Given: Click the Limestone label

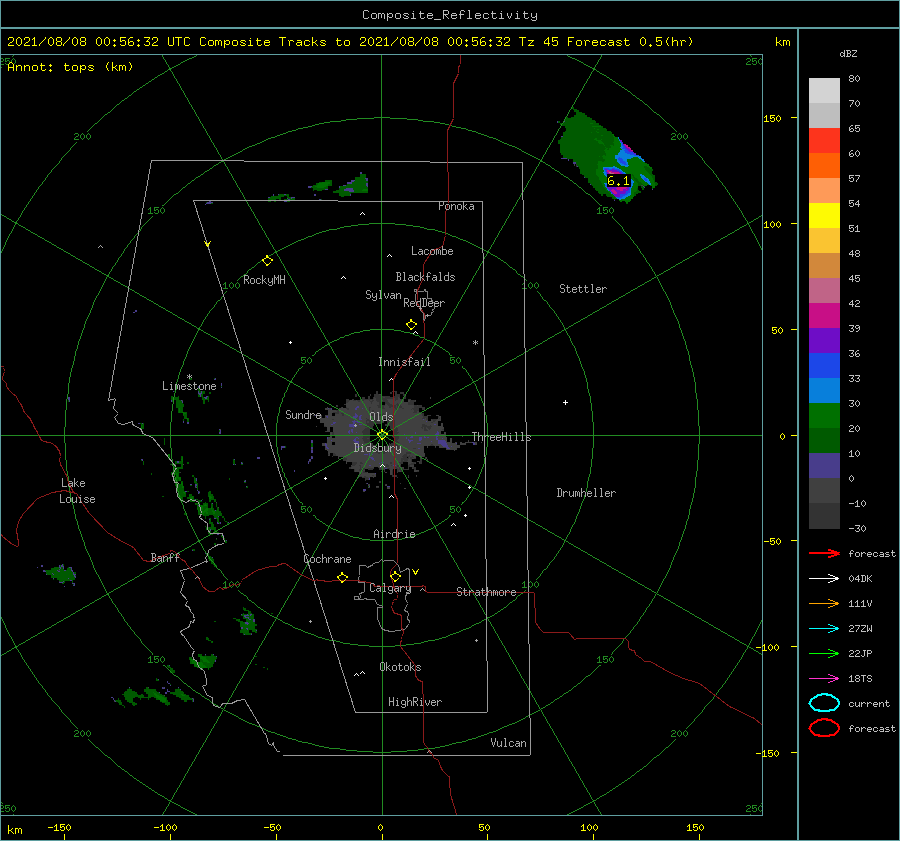Looking at the screenshot, I should [x=189, y=386].
